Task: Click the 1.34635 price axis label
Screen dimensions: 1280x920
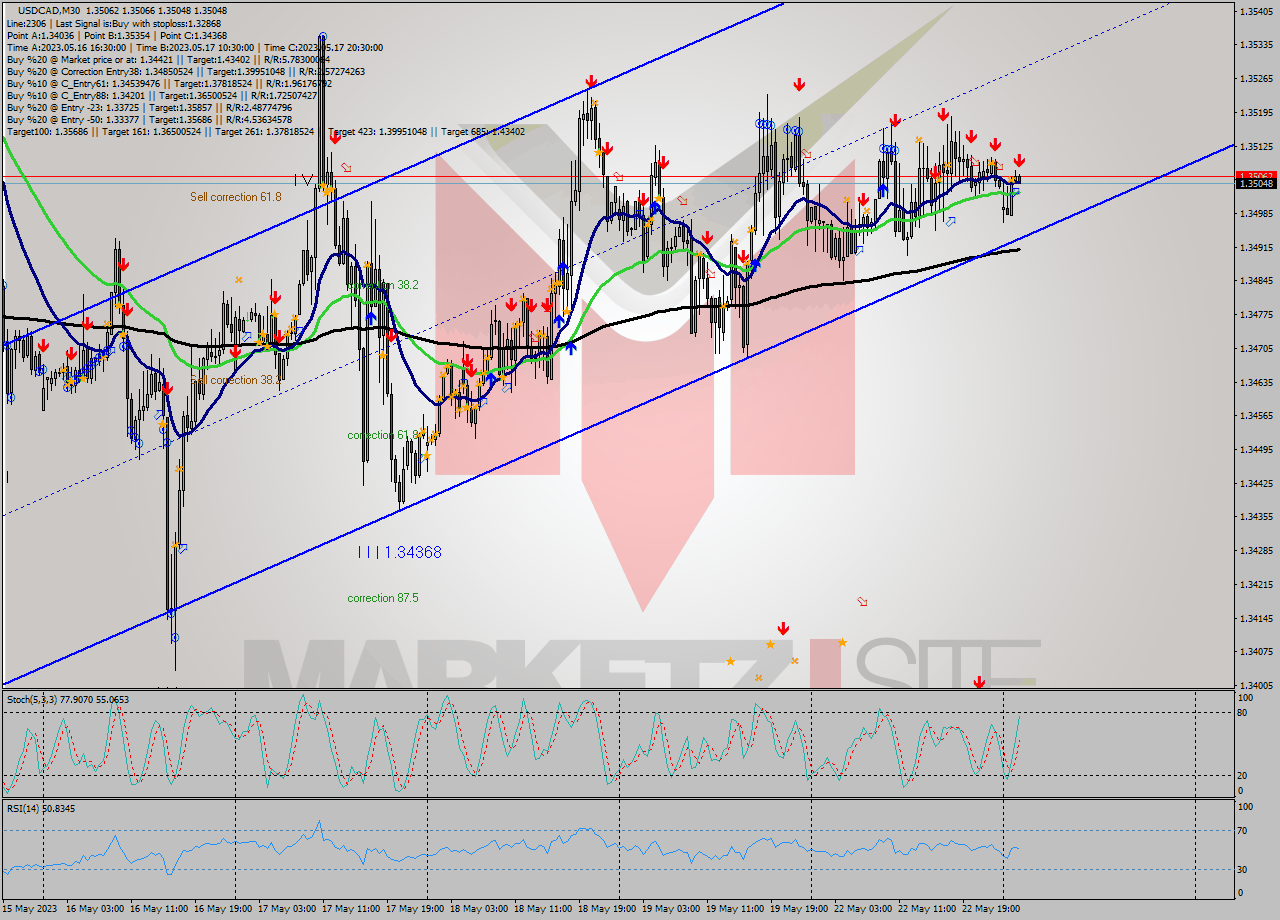Action: click(1256, 382)
